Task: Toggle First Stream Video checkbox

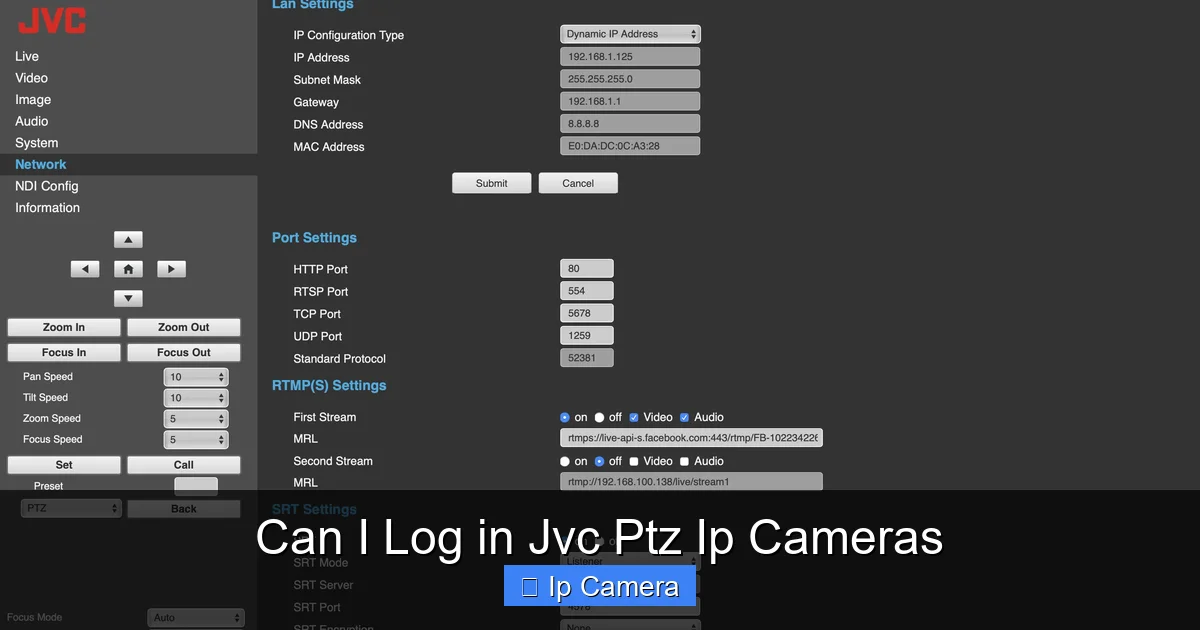Action: click(634, 417)
